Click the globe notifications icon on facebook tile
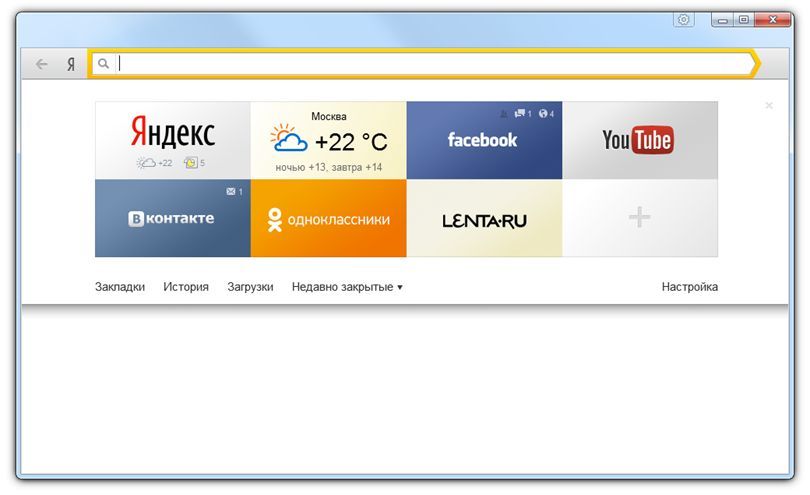The width and height of the screenshot is (810, 495). (543, 113)
